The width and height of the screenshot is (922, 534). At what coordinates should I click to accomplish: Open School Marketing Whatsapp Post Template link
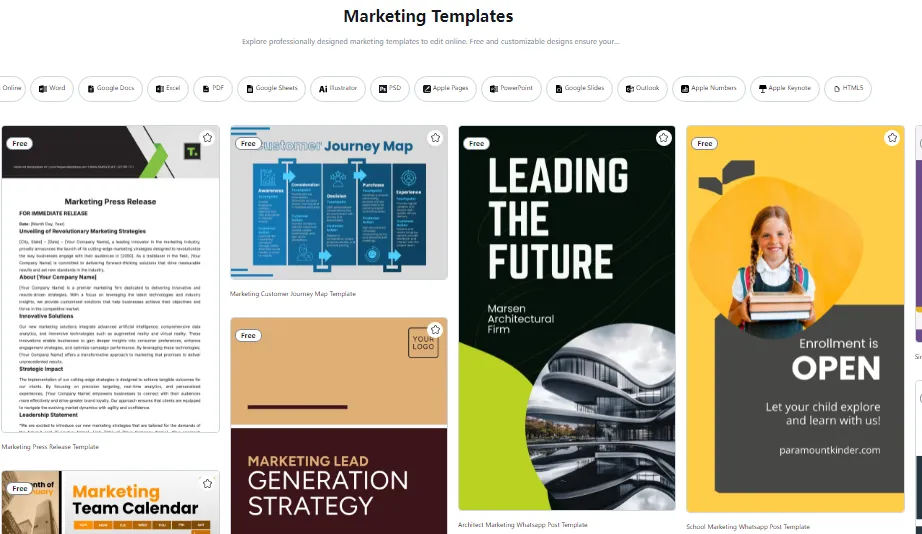point(748,527)
